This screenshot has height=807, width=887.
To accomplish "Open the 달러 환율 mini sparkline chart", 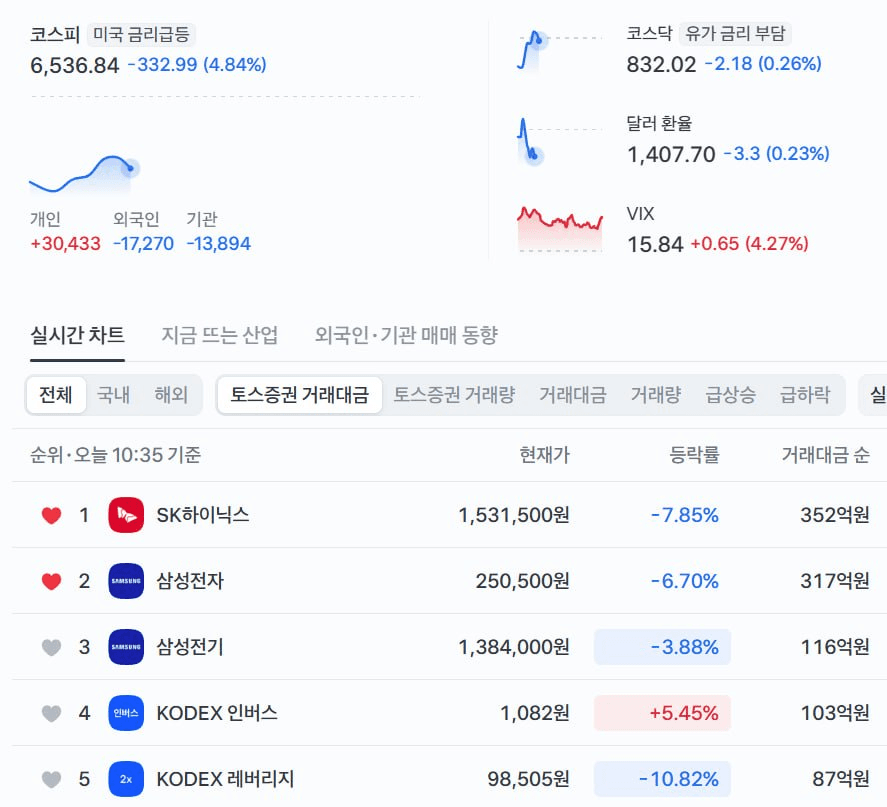I will [x=560, y=141].
